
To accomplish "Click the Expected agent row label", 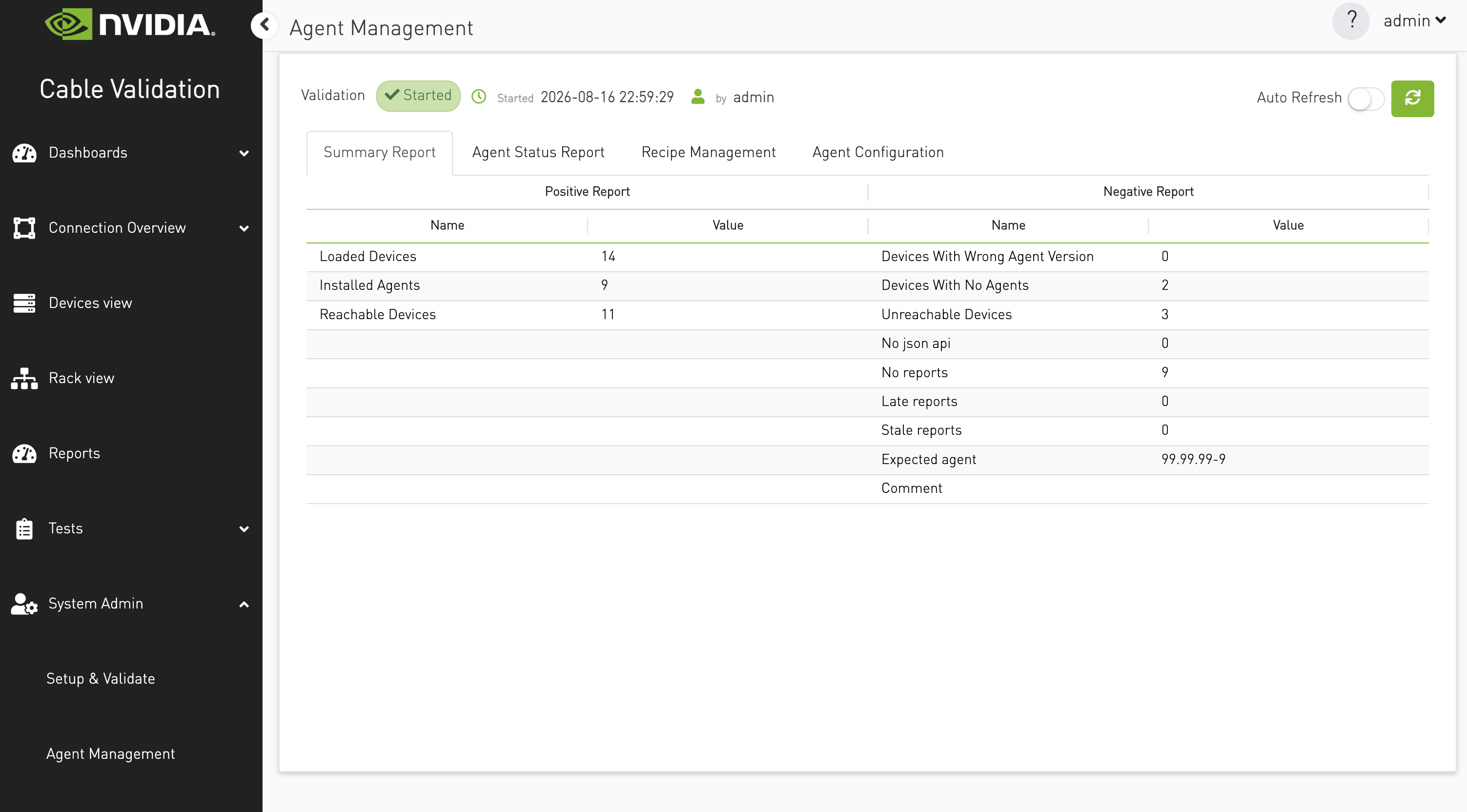I will (929, 460).
